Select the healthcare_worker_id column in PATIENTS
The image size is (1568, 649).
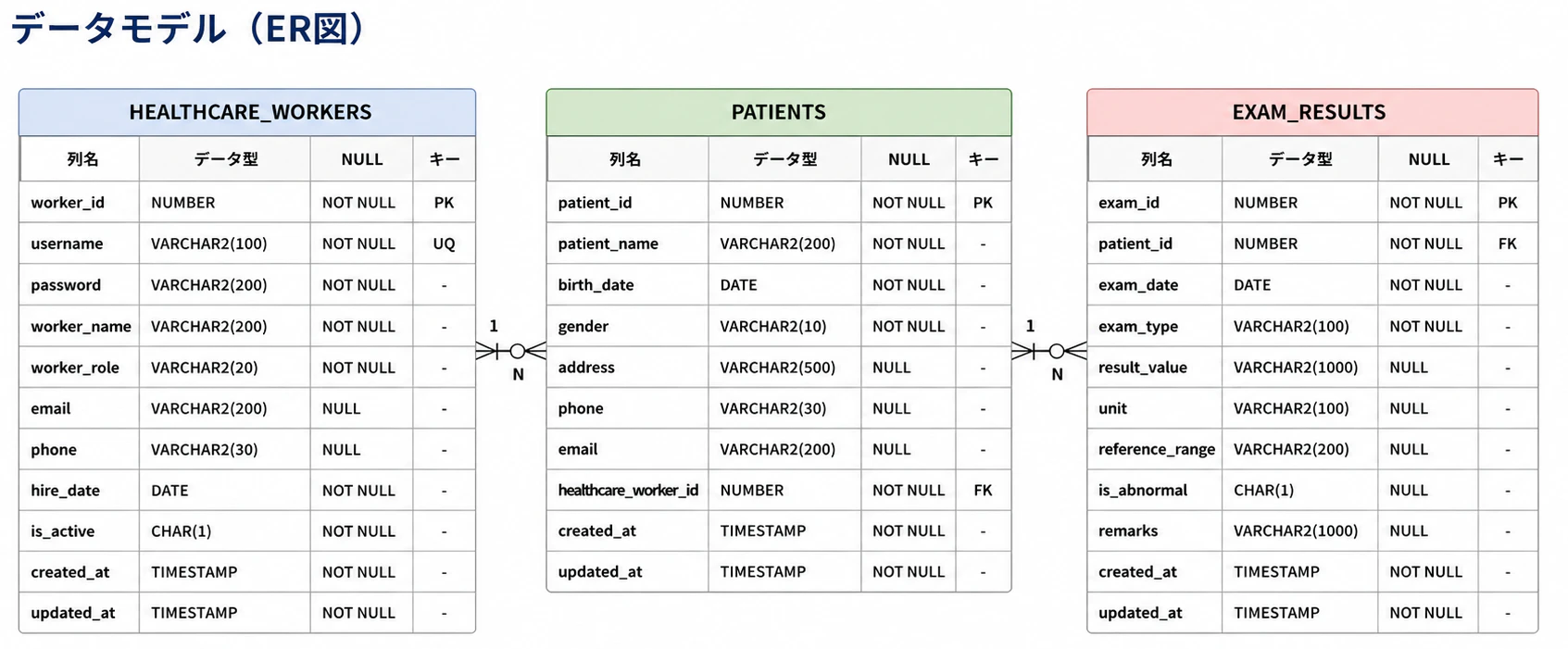628,490
